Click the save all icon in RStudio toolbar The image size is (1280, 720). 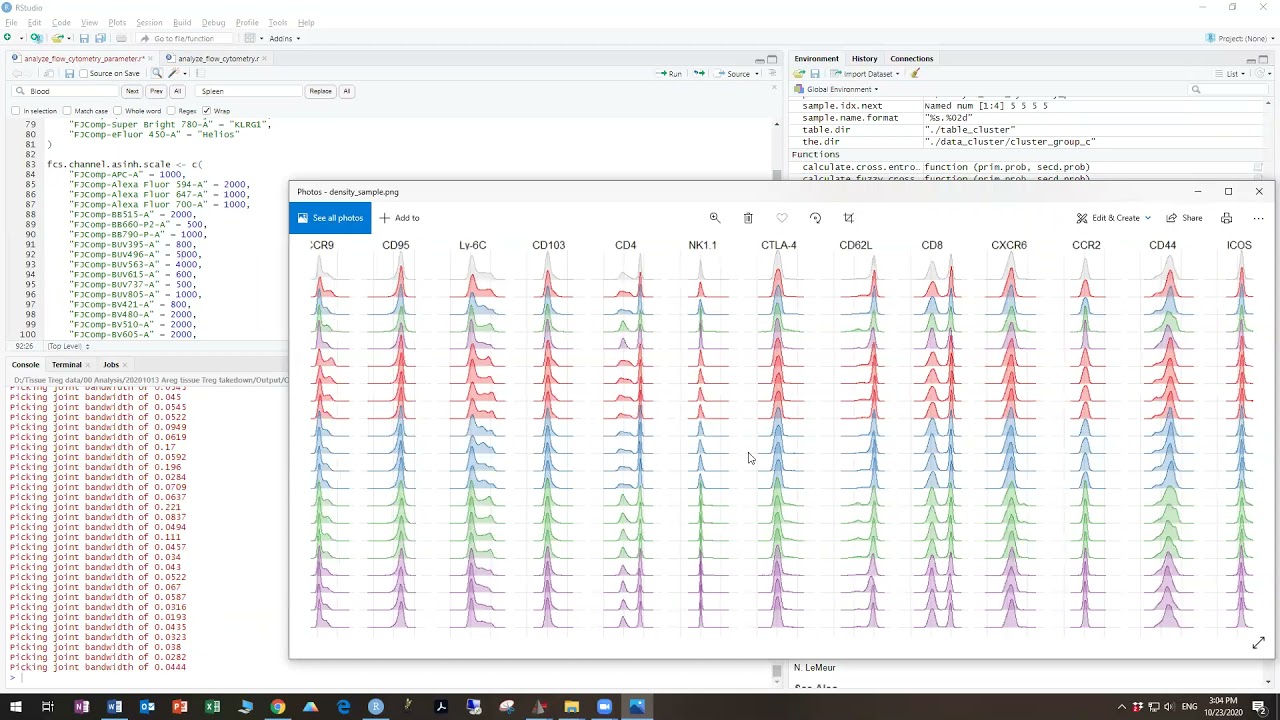pyautogui.click(x=100, y=38)
